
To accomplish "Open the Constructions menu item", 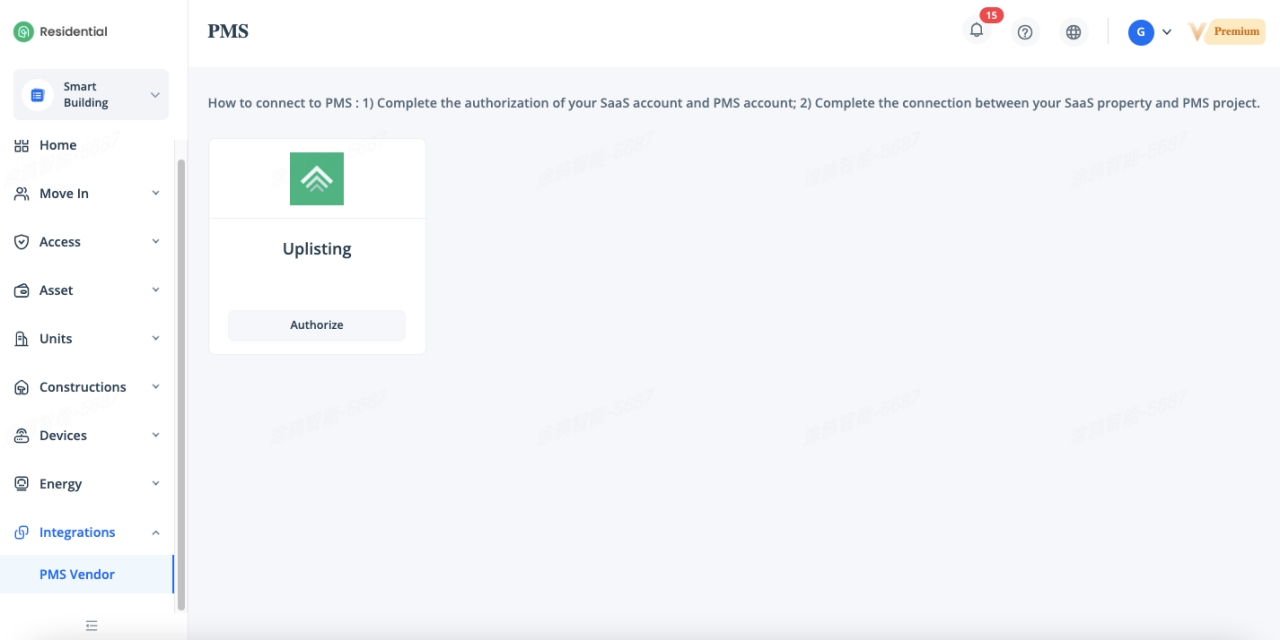I will point(82,387).
